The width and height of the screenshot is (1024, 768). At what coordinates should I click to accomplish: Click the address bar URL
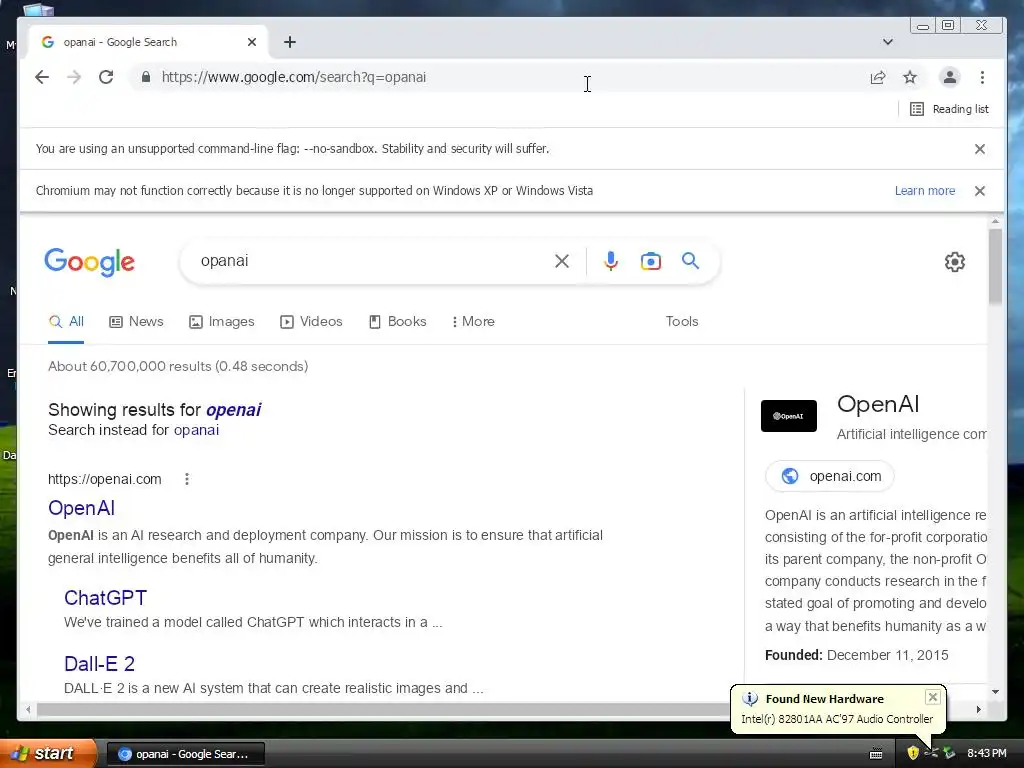pyautogui.click(x=294, y=77)
